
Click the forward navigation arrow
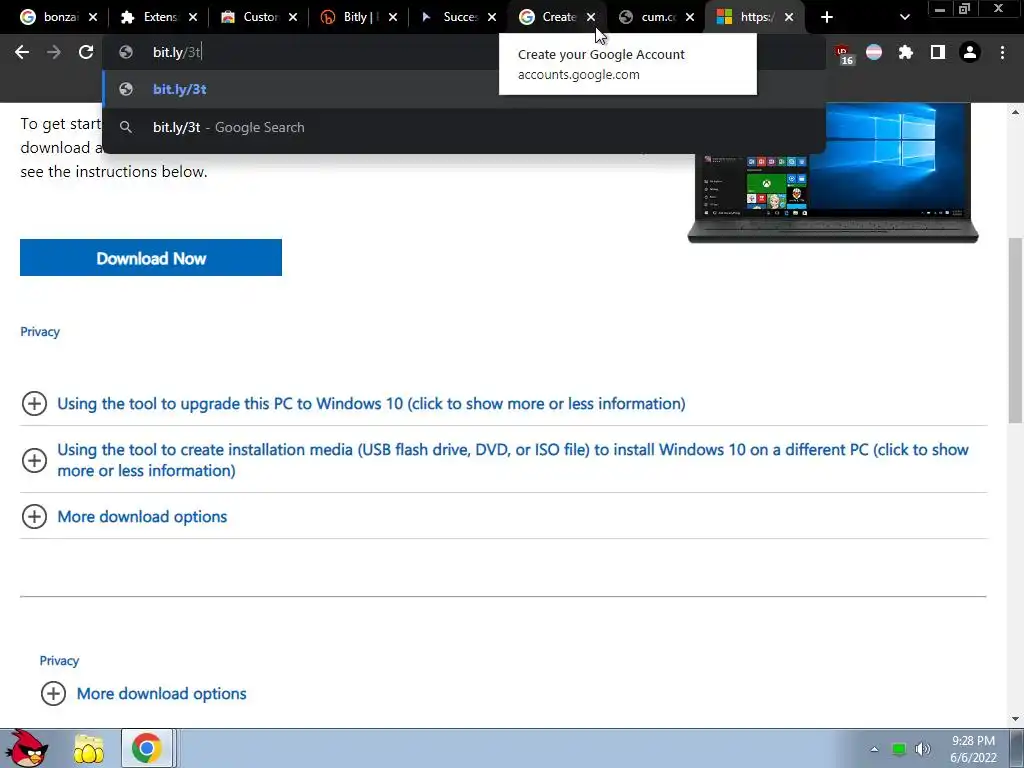[x=54, y=52]
